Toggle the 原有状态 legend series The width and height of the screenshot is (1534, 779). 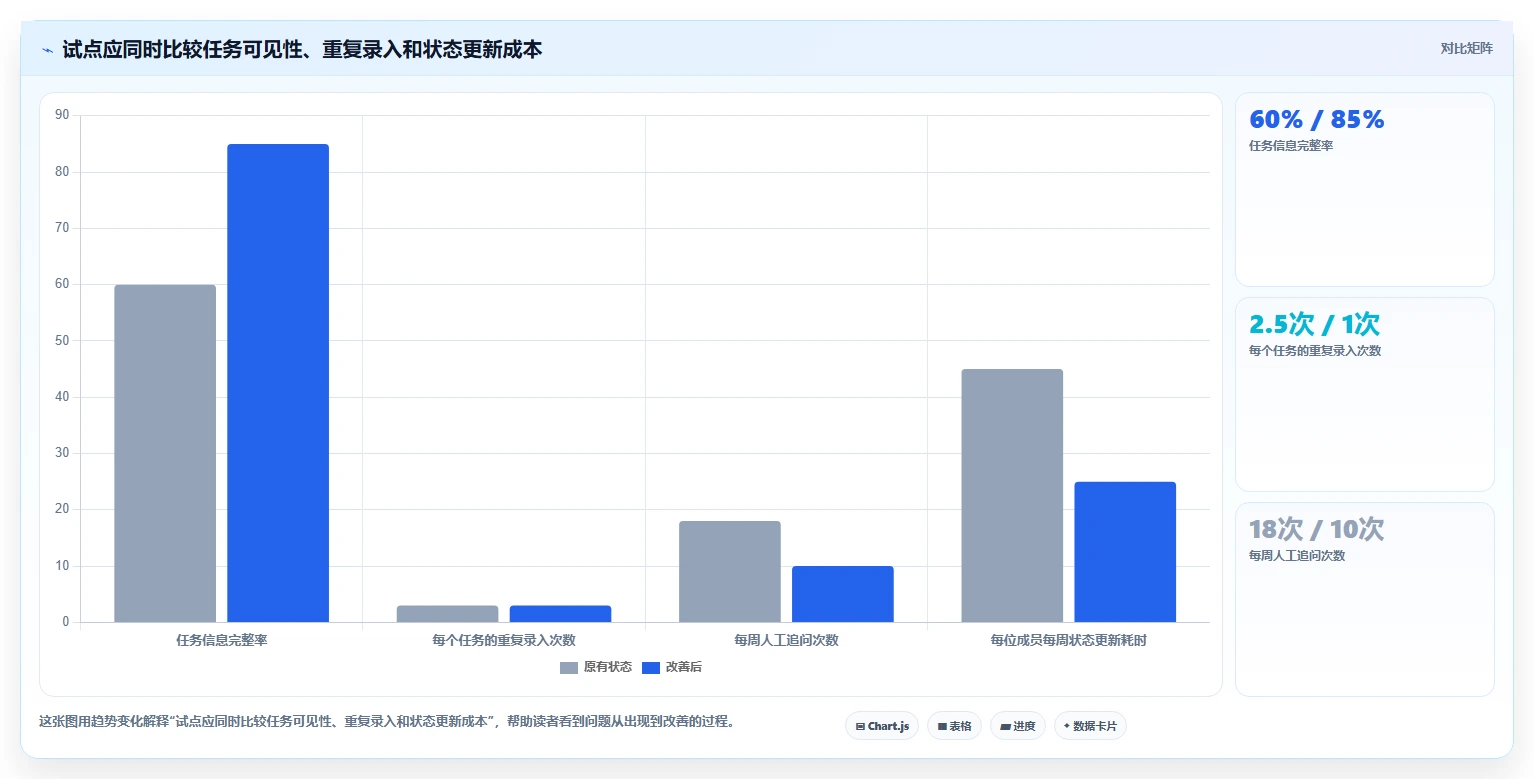(x=596, y=667)
